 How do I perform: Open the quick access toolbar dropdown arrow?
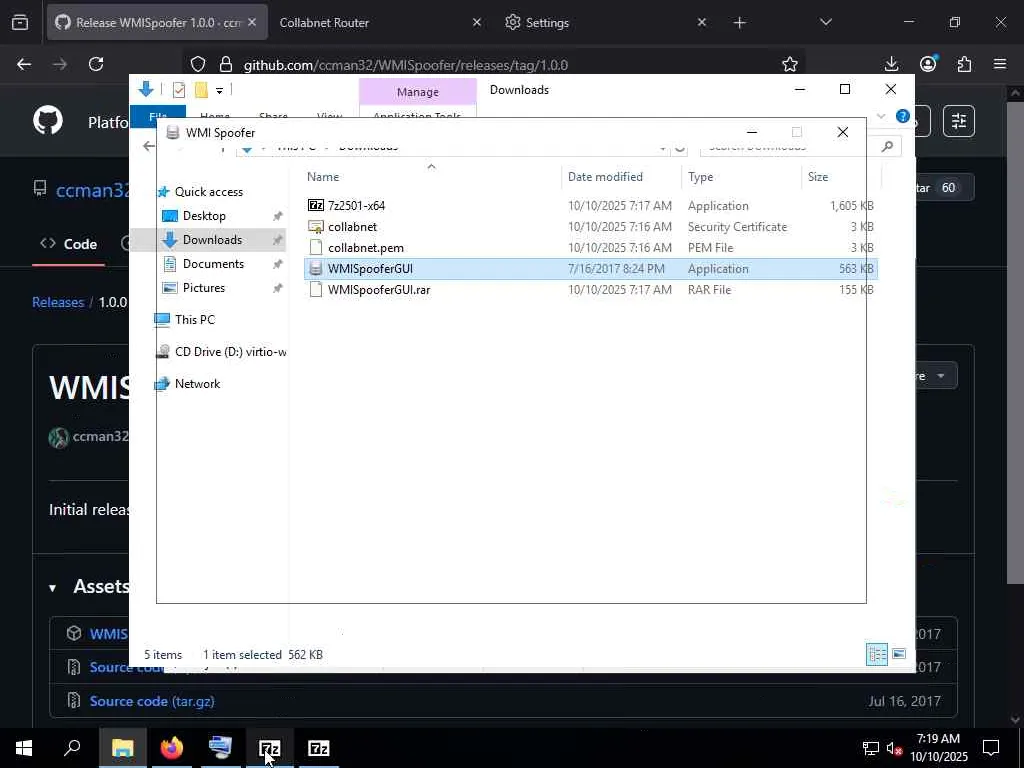(x=219, y=91)
